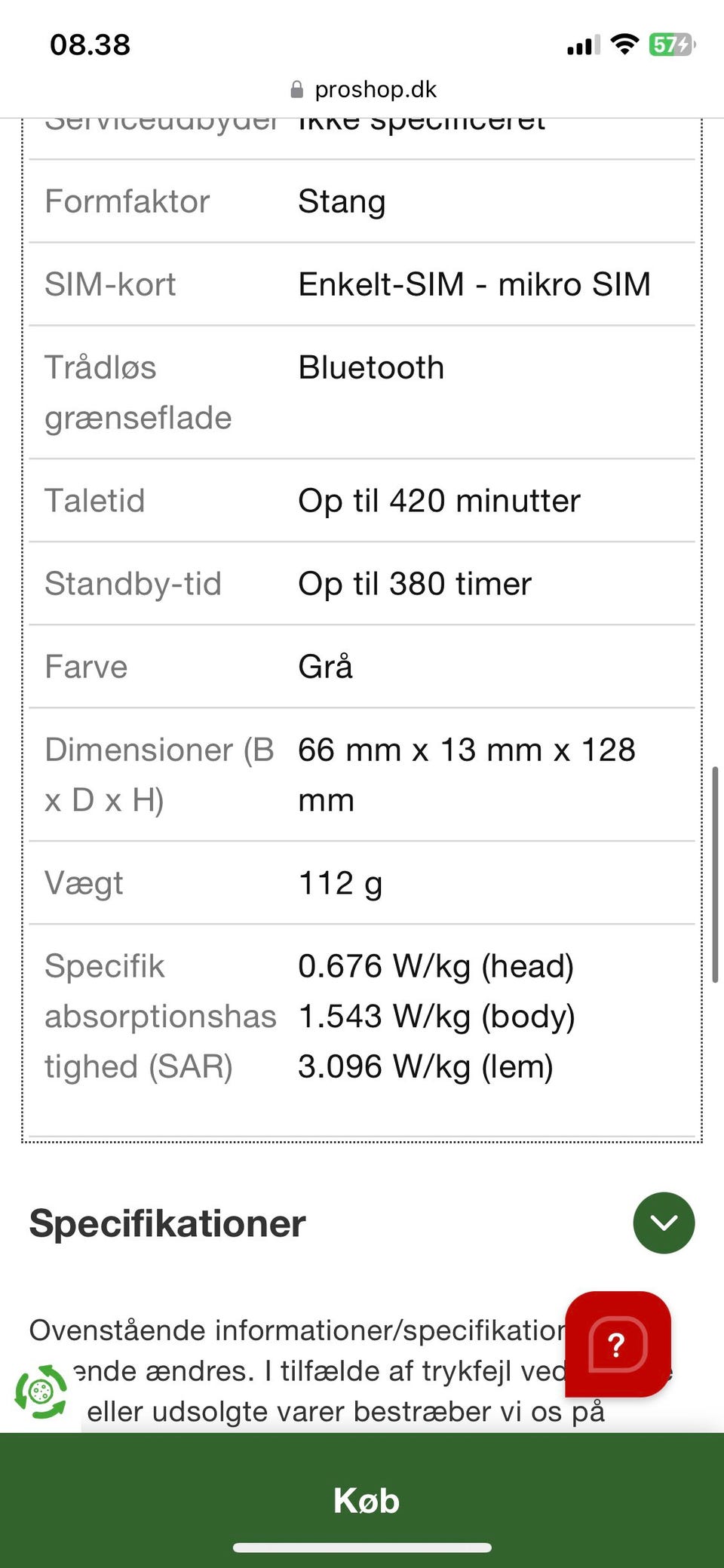The height and width of the screenshot is (1568, 724).
Task: Click the page scrollbar thumb
Action: pos(714,874)
